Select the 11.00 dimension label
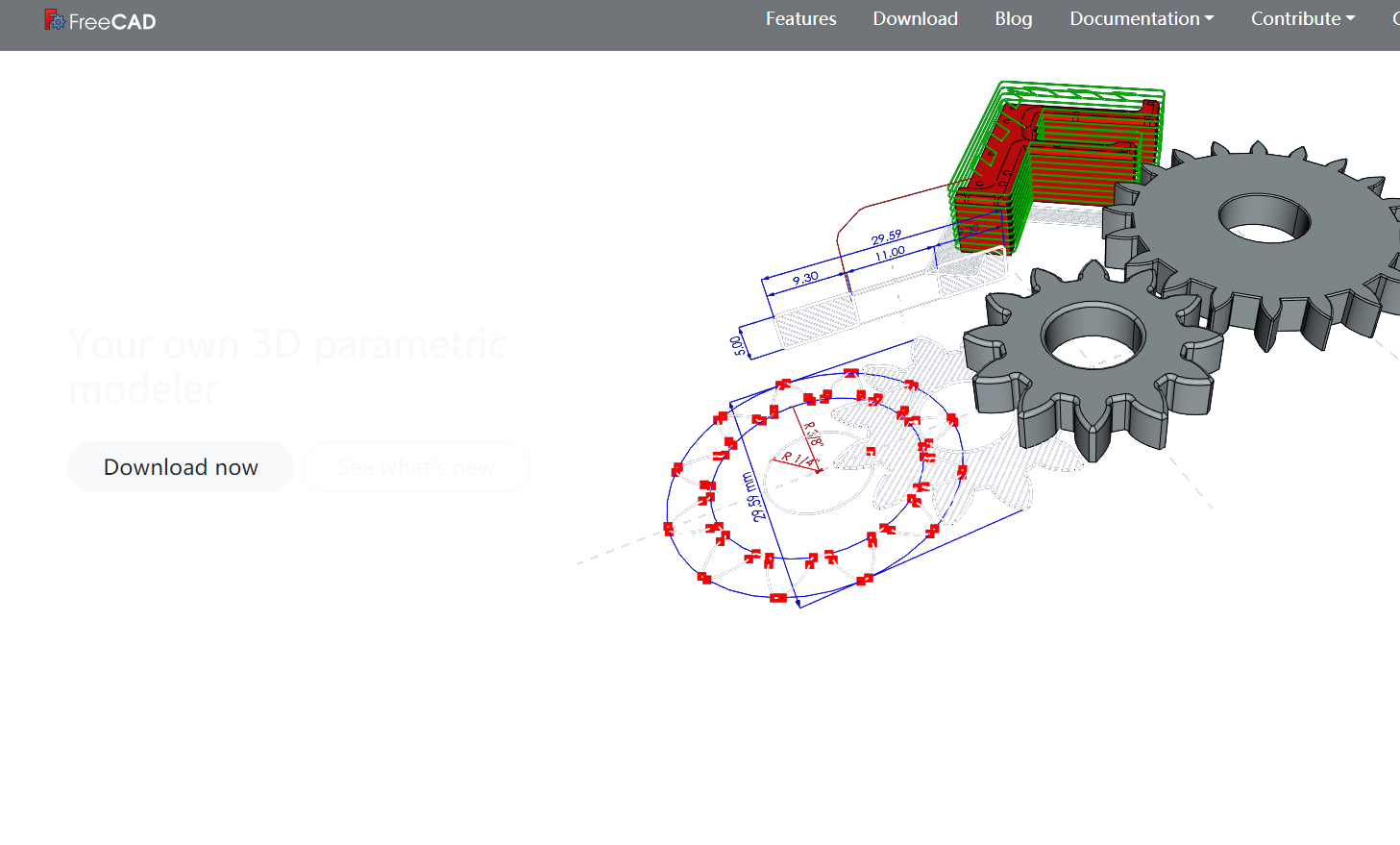 point(890,254)
